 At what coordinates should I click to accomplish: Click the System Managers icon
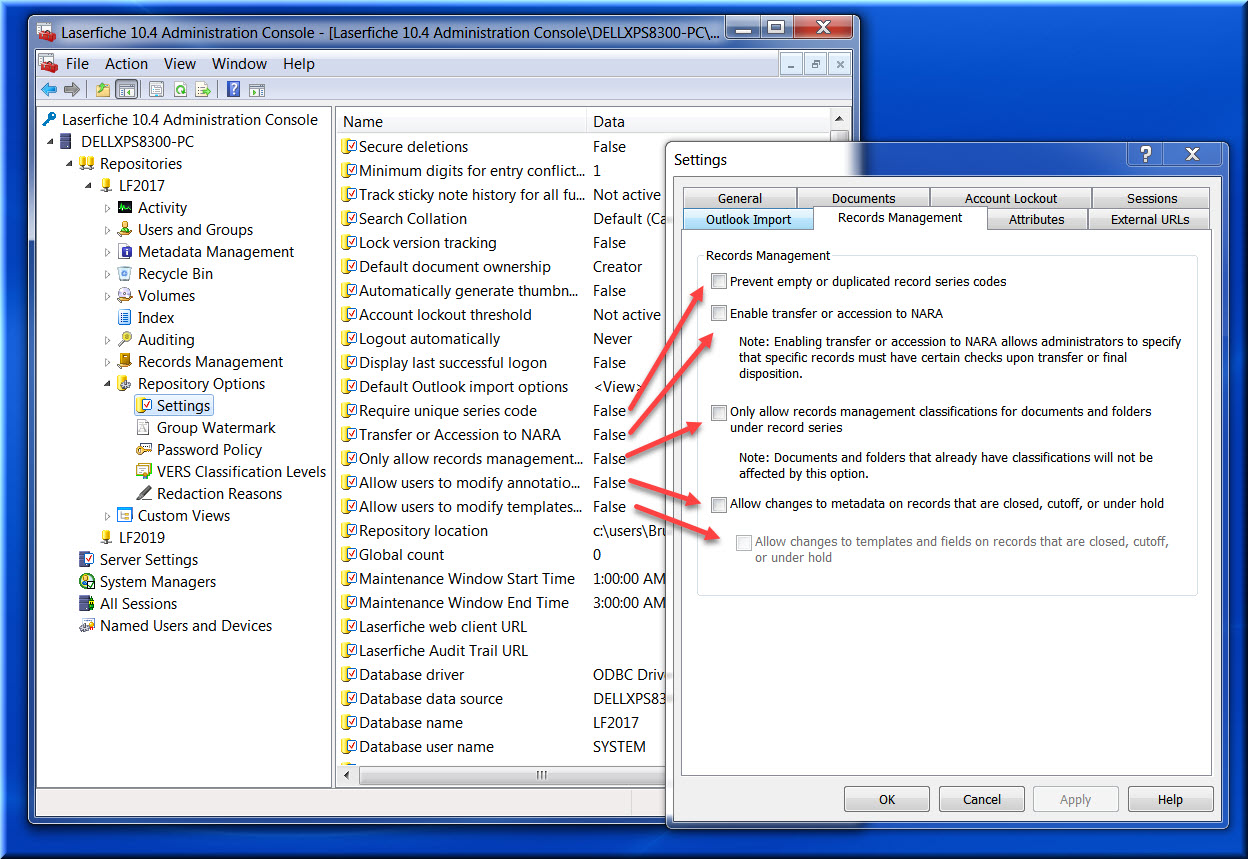(x=87, y=582)
